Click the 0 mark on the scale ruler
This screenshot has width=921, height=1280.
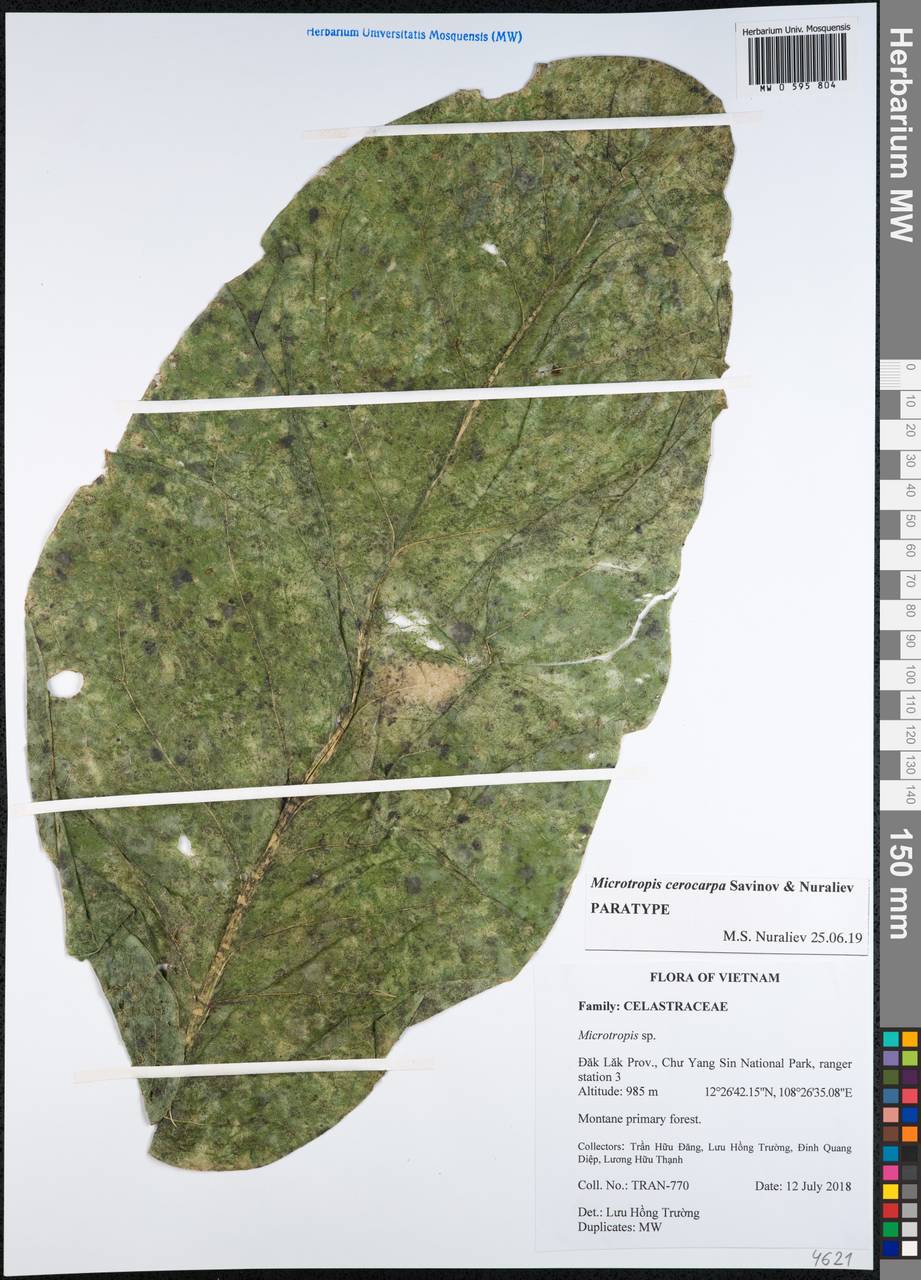point(910,367)
